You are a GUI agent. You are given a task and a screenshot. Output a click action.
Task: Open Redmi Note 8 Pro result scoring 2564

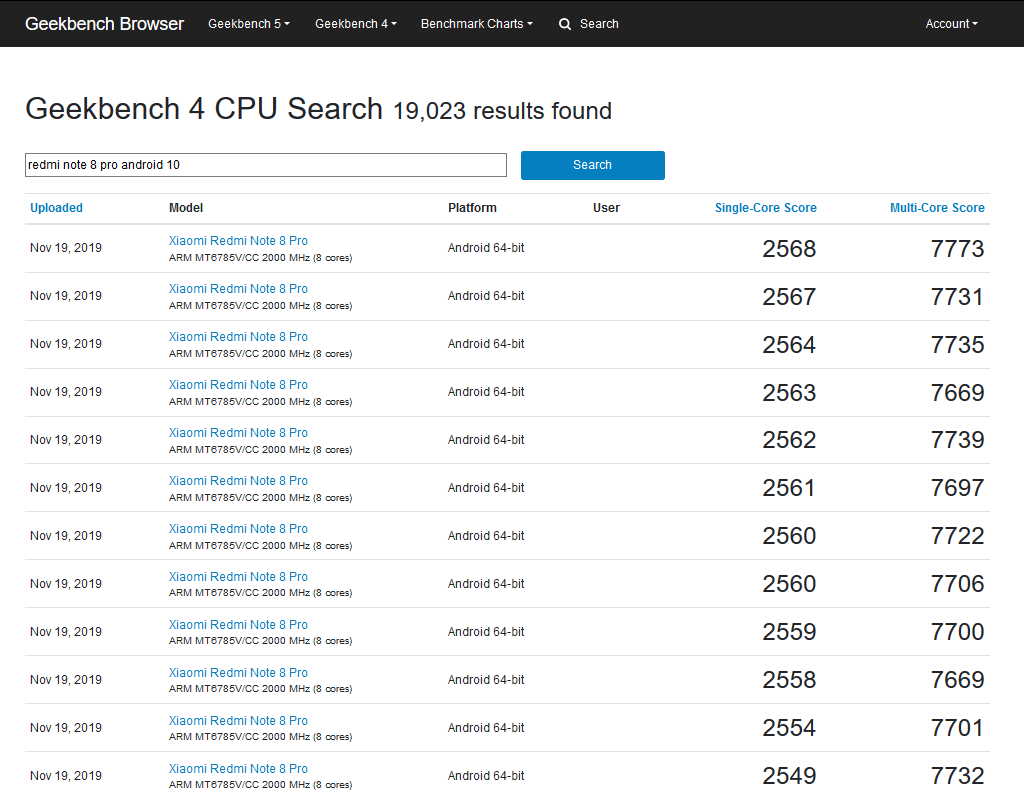238,336
